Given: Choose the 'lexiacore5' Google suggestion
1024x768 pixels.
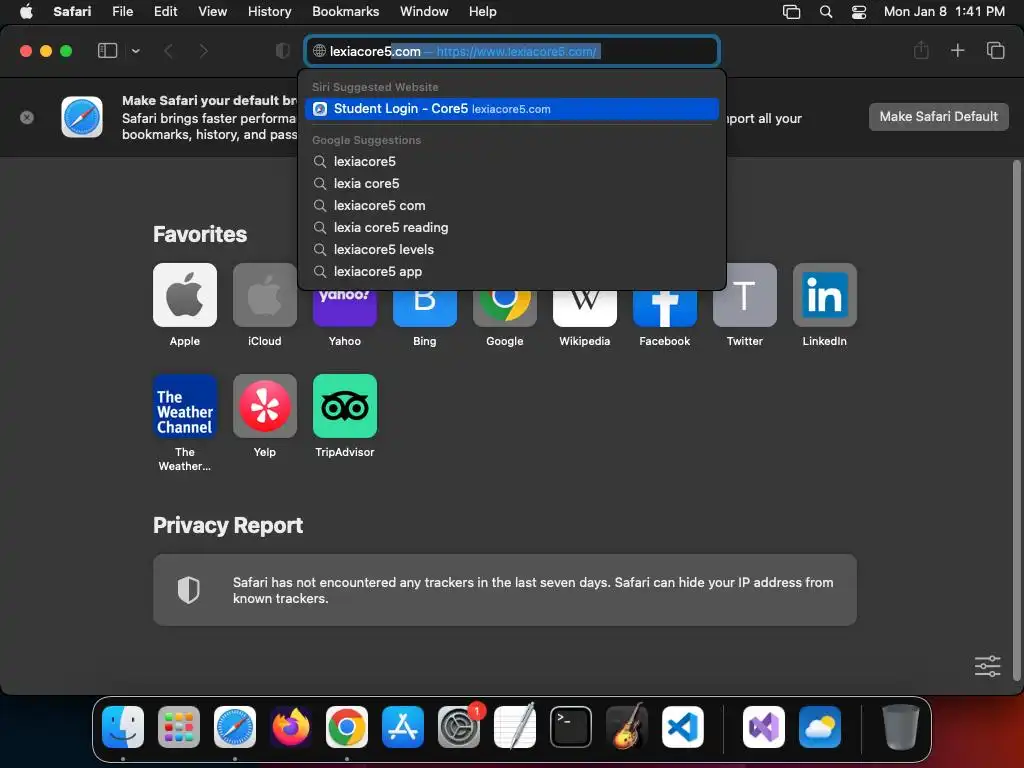Looking at the screenshot, I should pyautogui.click(x=512, y=161).
